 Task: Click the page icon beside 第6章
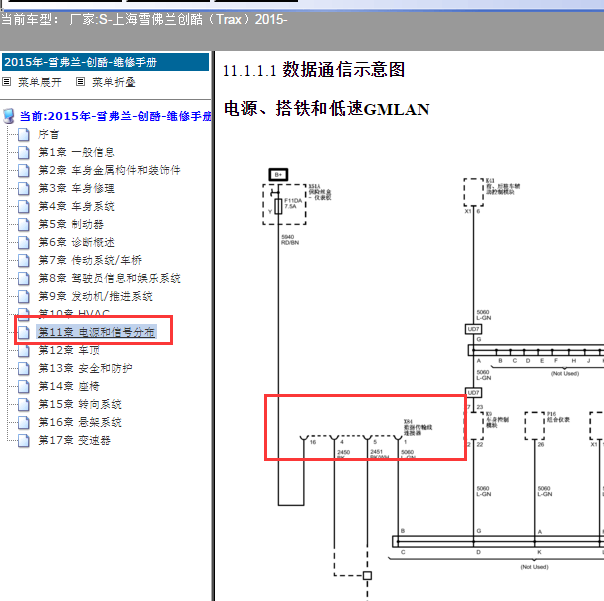24,243
